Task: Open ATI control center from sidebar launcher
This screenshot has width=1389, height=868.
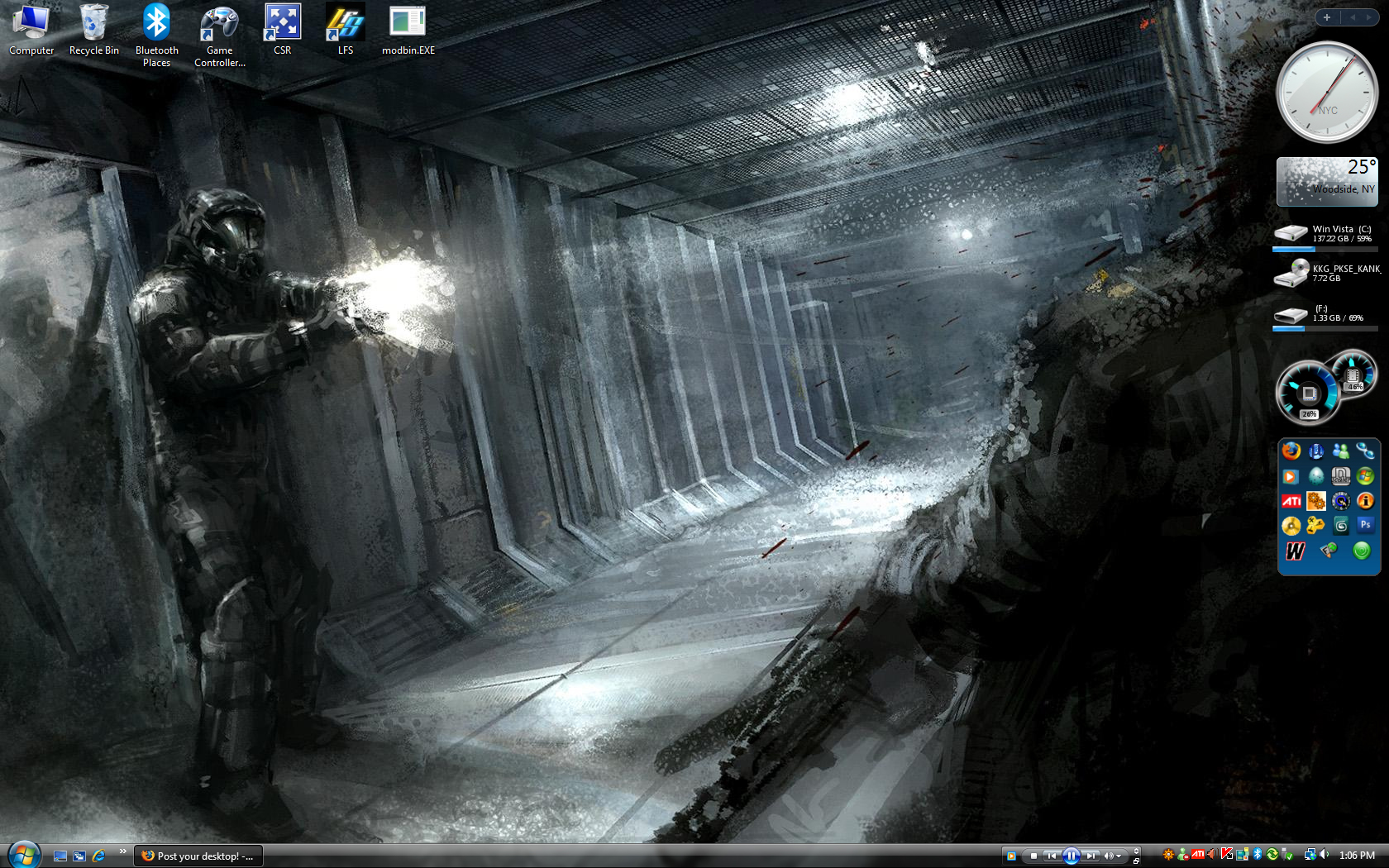Action: (1291, 501)
